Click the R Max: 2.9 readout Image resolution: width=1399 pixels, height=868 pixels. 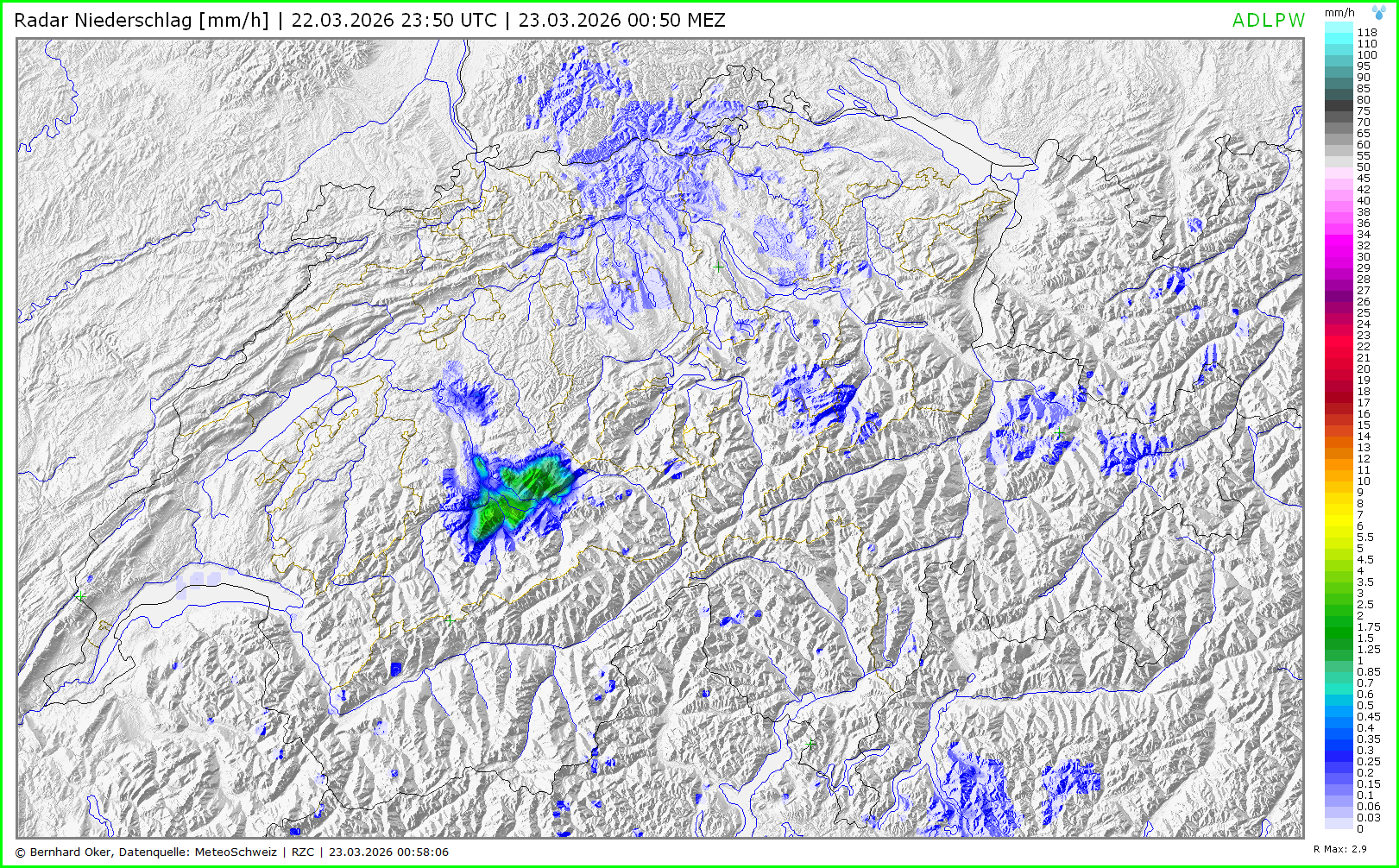[1339, 849]
